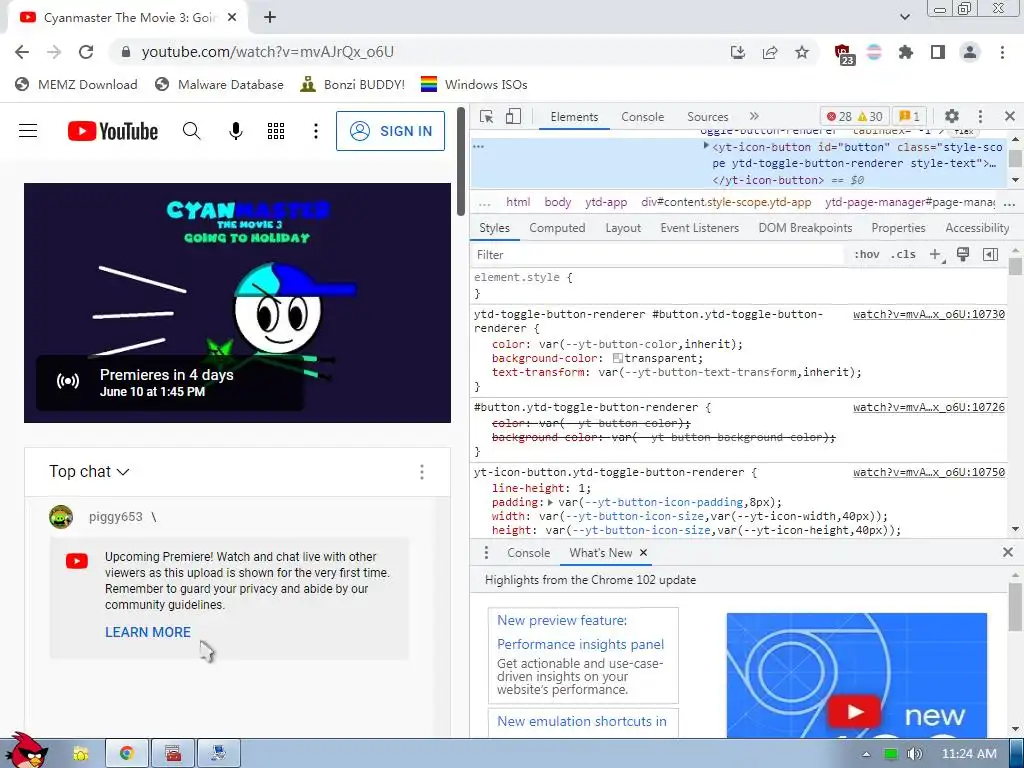Screen dimensions: 1024x768
Task: Open the Malware Database bookmark
Action: (219, 84)
